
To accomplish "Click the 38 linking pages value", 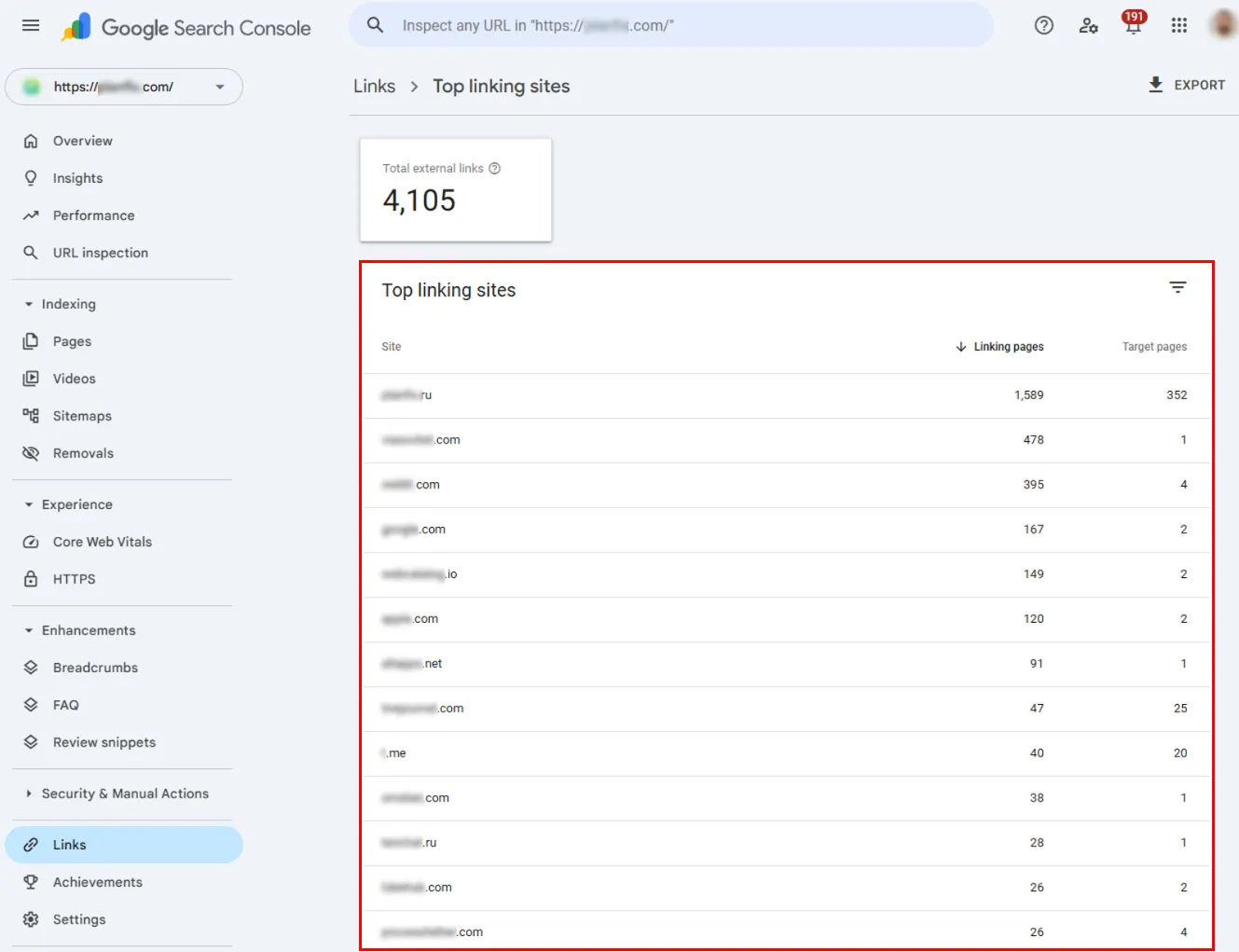I will (x=1037, y=798).
